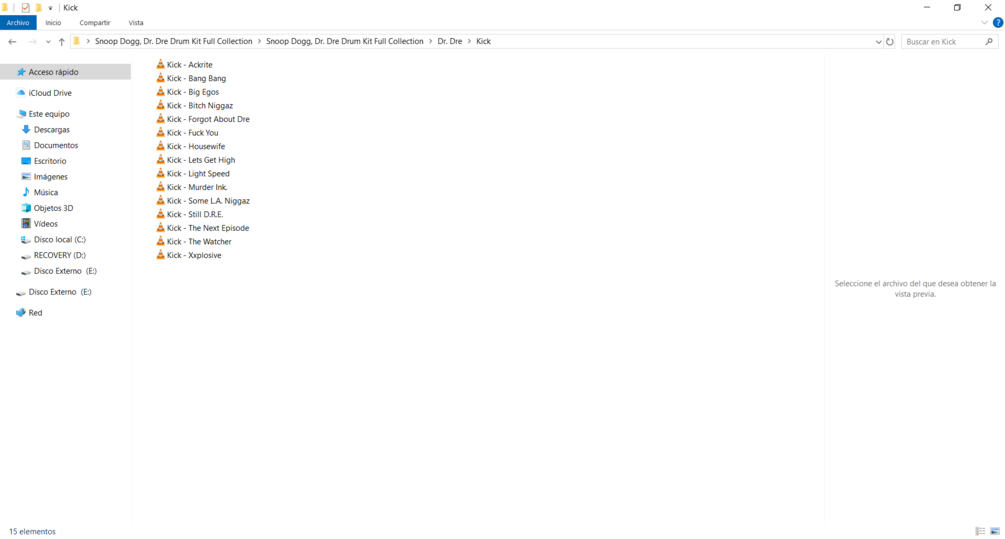Click VLC icon of Kick - Big Egos
This screenshot has width=1005, height=539.
coord(160,92)
